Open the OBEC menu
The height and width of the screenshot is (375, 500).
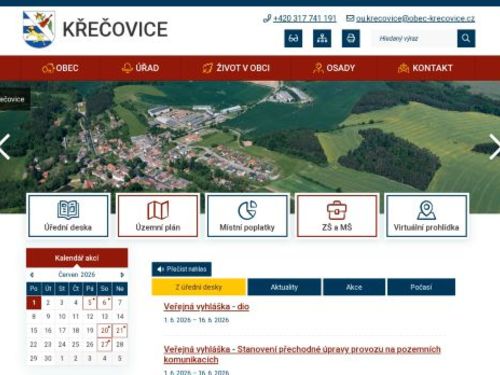click(x=60, y=68)
